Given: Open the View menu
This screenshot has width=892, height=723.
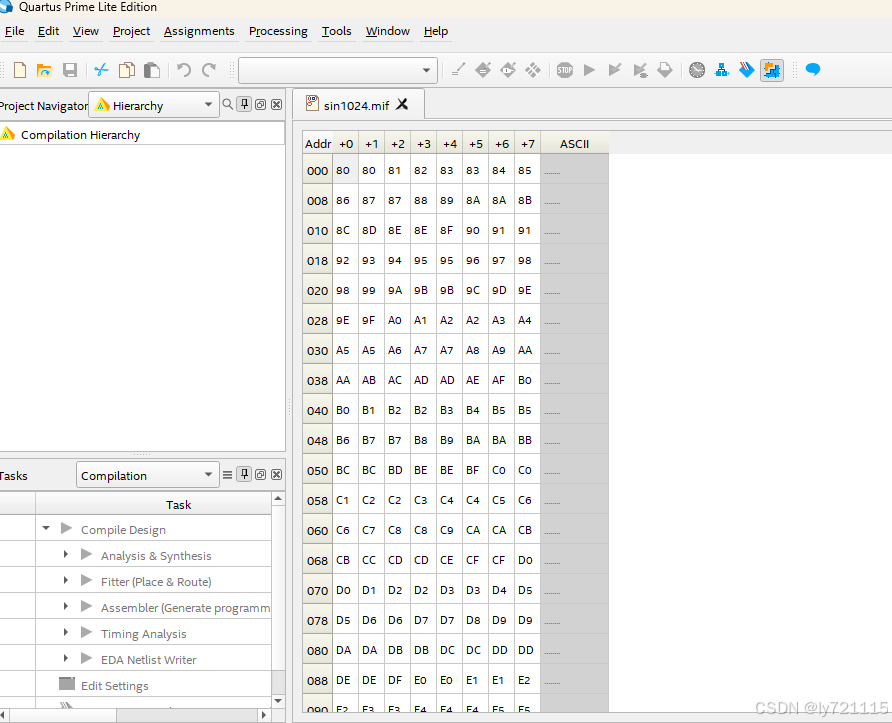Looking at the screenshot, I should coord(86,31).
